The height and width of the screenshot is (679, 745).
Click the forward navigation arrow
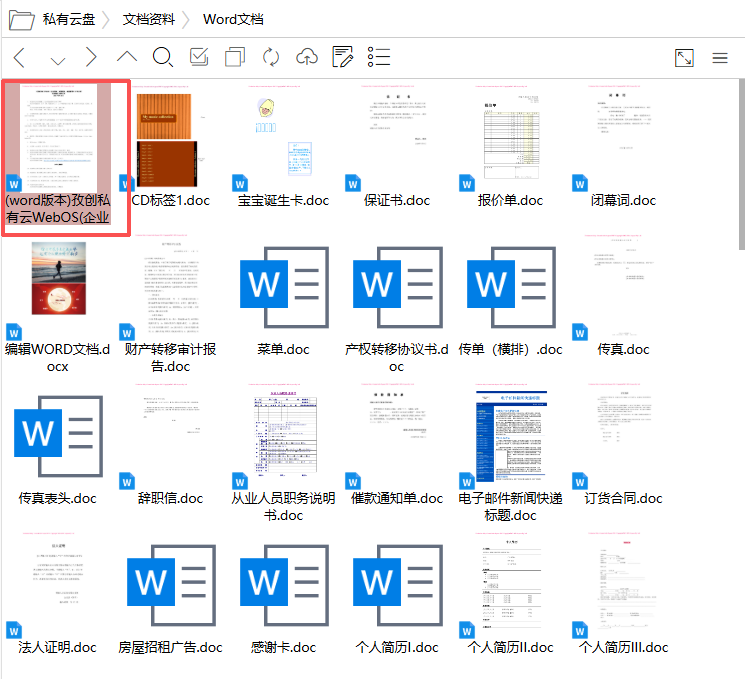[91, 57]
